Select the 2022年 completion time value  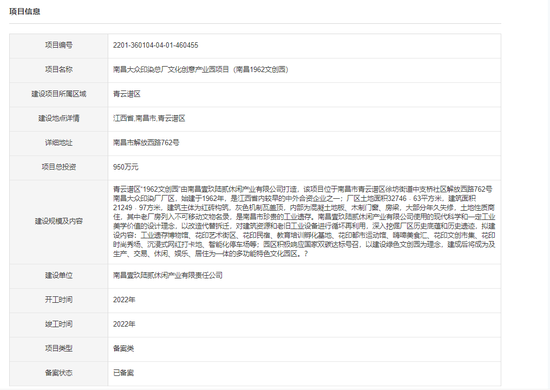click(124, 324)
